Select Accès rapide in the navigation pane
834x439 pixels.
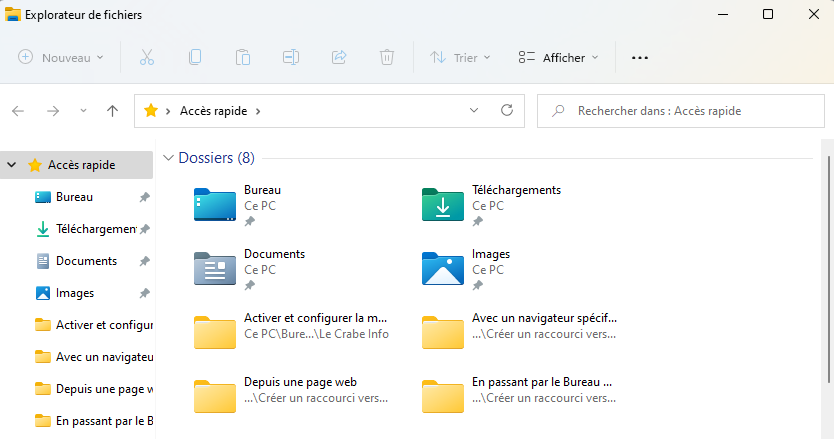(77, 165)
